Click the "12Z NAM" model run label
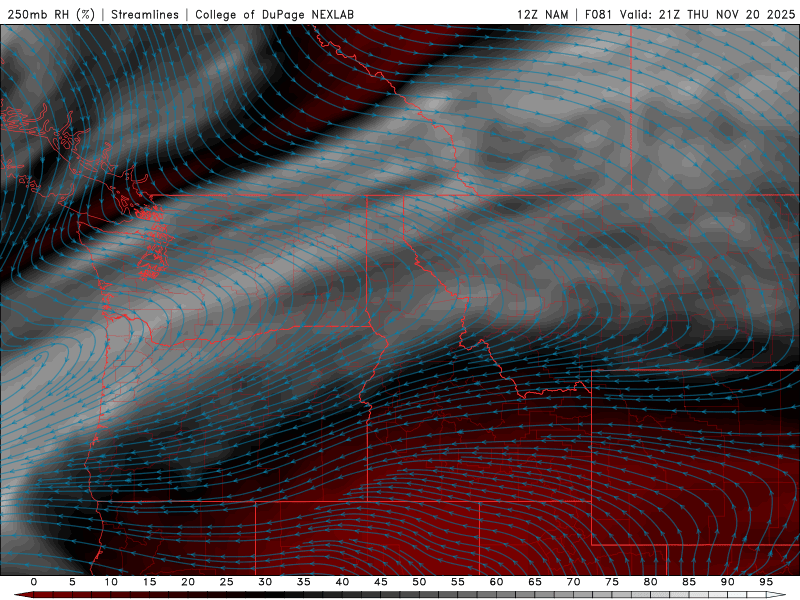Image resolution: width=800 pixels, height=600 pixels. (x=542, y=14)
